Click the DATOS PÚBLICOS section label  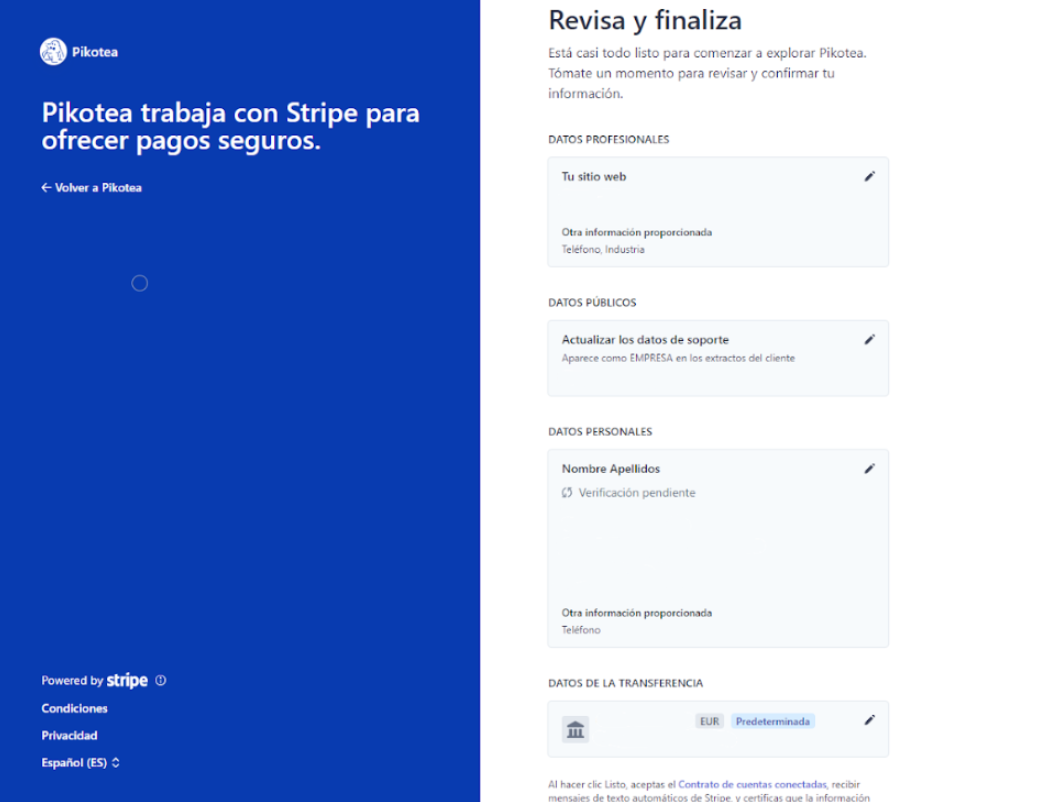click(x=593, y=302)
